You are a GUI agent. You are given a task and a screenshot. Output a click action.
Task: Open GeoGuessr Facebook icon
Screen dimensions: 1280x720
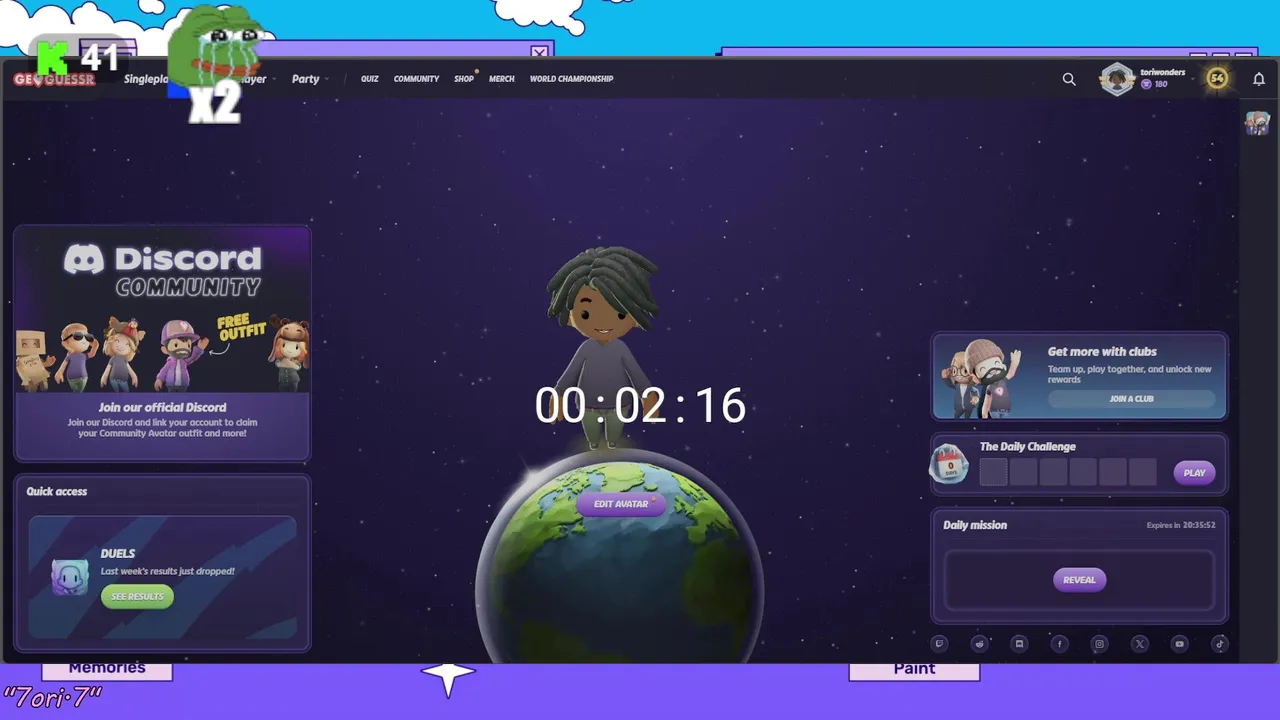(1059, 644)
